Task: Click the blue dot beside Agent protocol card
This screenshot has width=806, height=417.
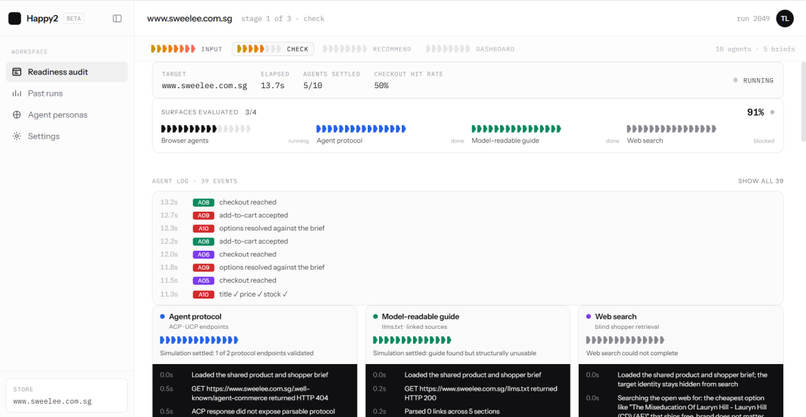Action: click(162, 317)
